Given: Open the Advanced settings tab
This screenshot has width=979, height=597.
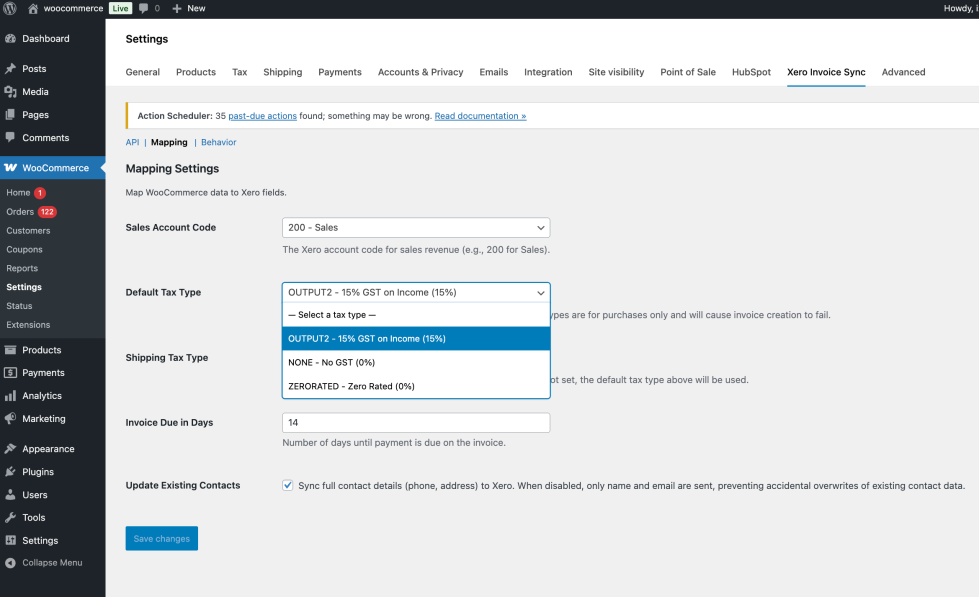Looking at the screenshot, I should click(903, 72).
